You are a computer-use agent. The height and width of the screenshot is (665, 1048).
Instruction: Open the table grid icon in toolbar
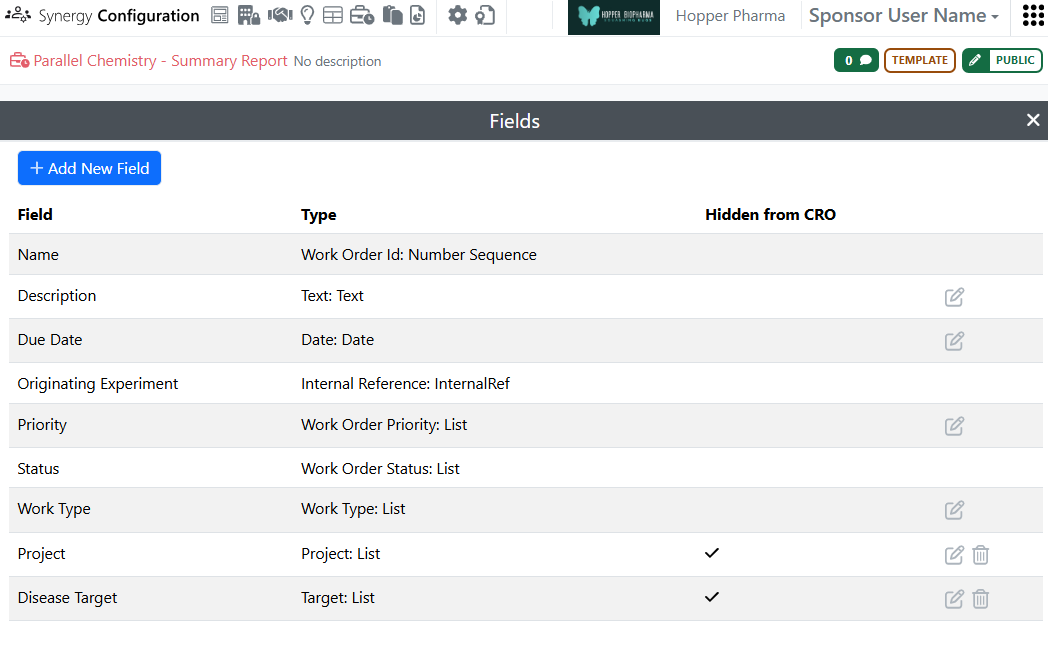coord(333,16)
